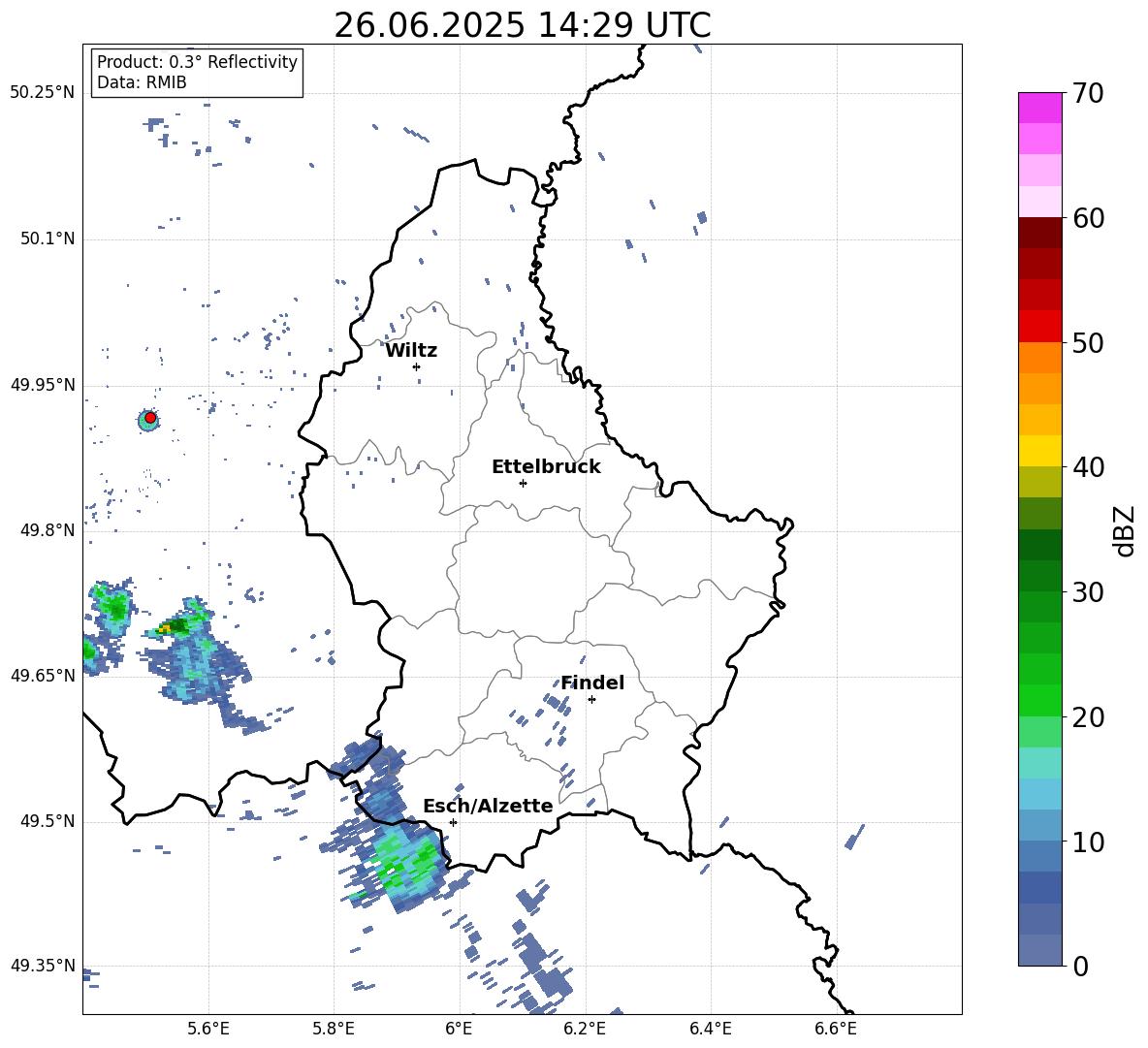The image size is (1148, 1048).
Task: Select the Findel station label
Action: click(x=592, y=683)
